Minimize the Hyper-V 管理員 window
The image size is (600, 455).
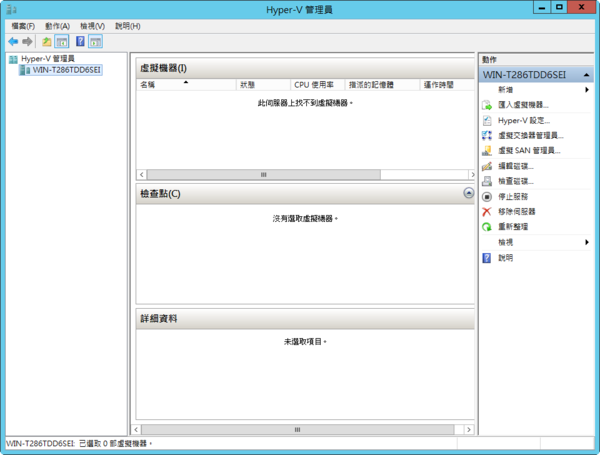[x=542, y=7]
